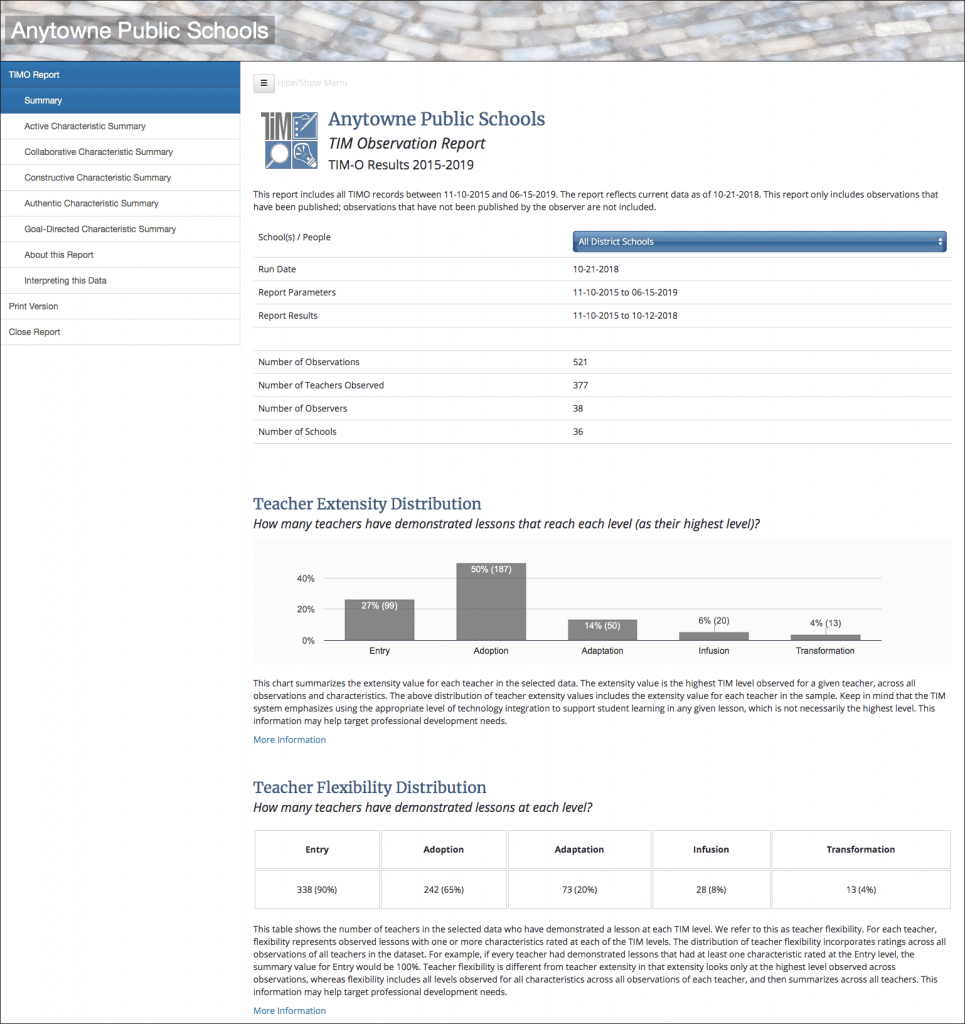
Task: Select Summary in the TIMO Report sidebar
Action: click(45, 100)
